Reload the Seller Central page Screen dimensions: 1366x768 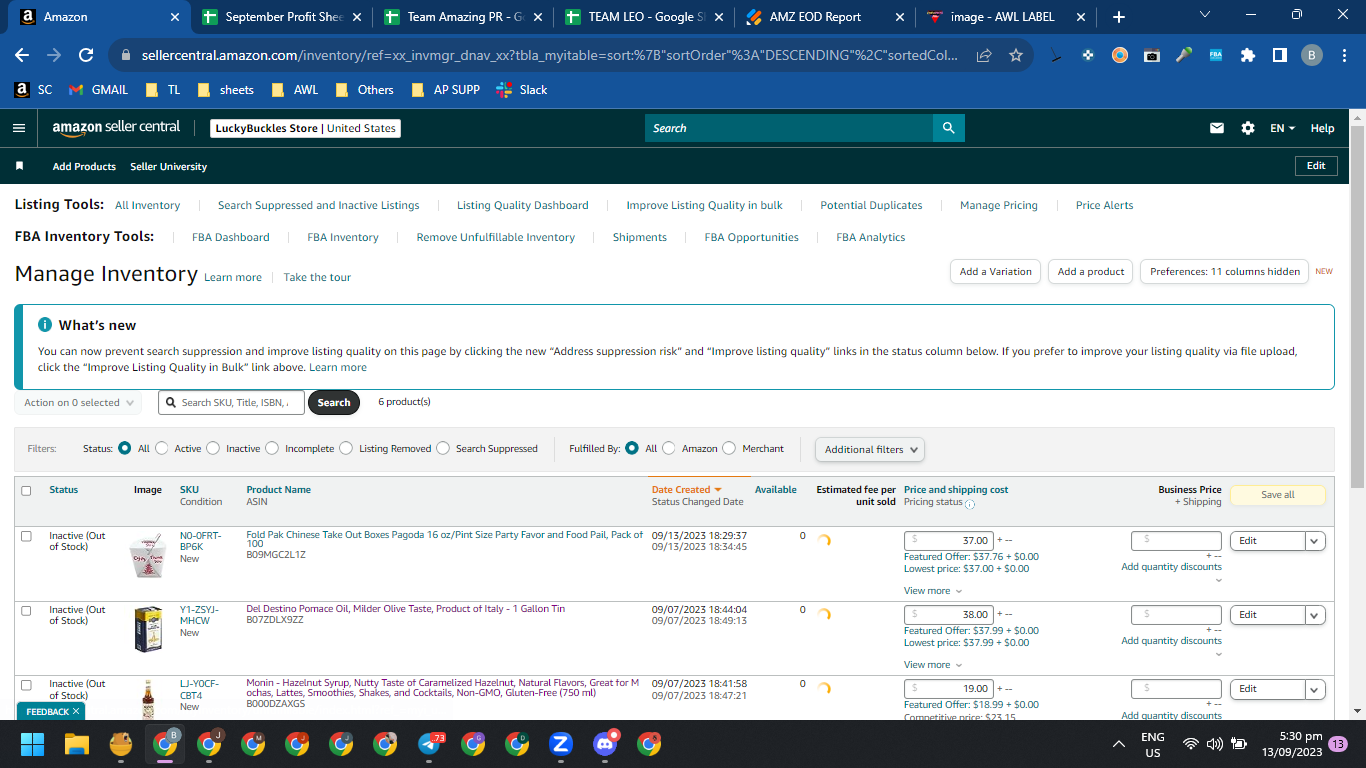tap(86, 56)
